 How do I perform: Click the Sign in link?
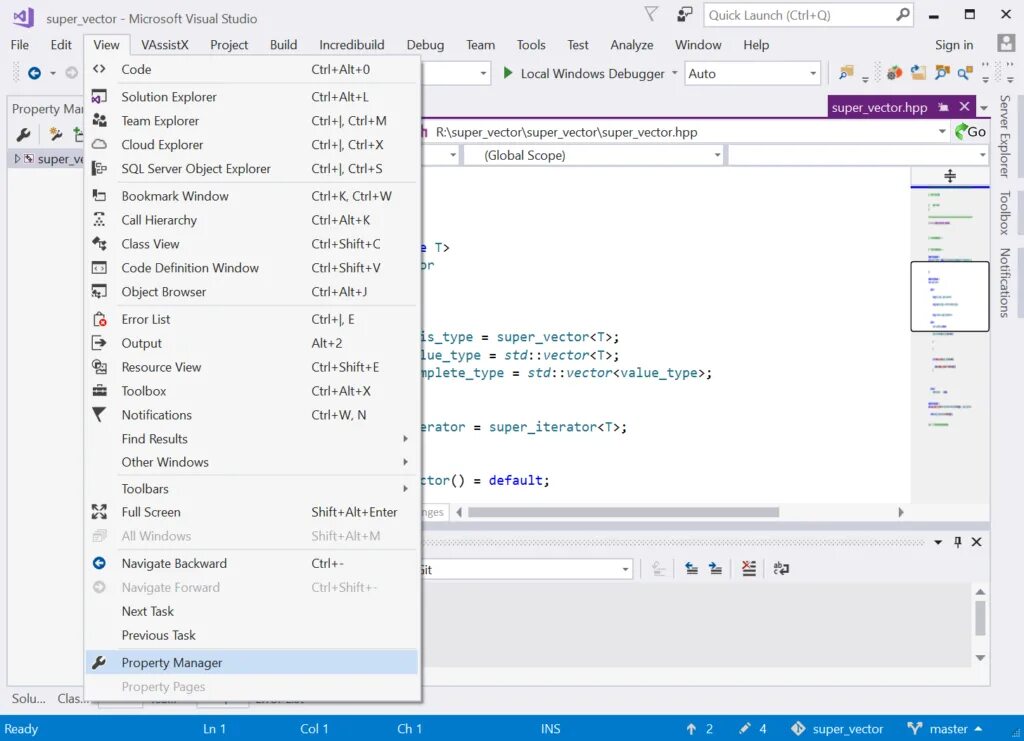coord(953,44)
